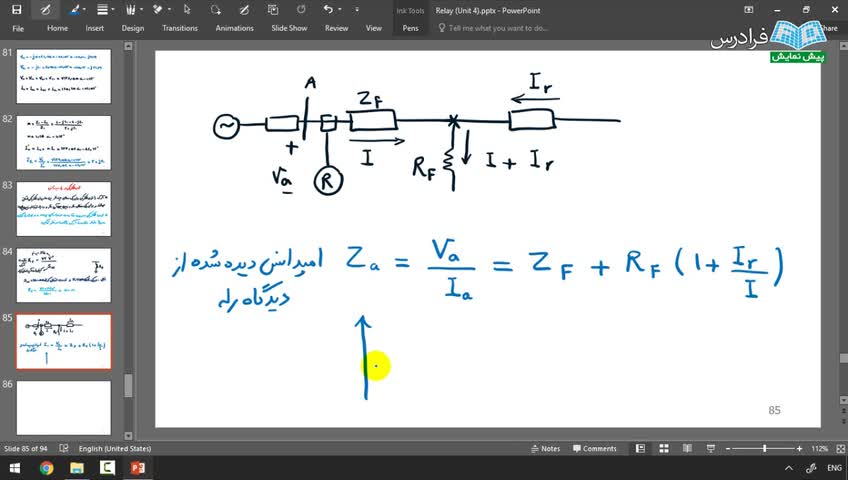This screenshot has height=480, width=848.
Task: Expand line thickness dropdown arrow
Action: tap(112, 10)
